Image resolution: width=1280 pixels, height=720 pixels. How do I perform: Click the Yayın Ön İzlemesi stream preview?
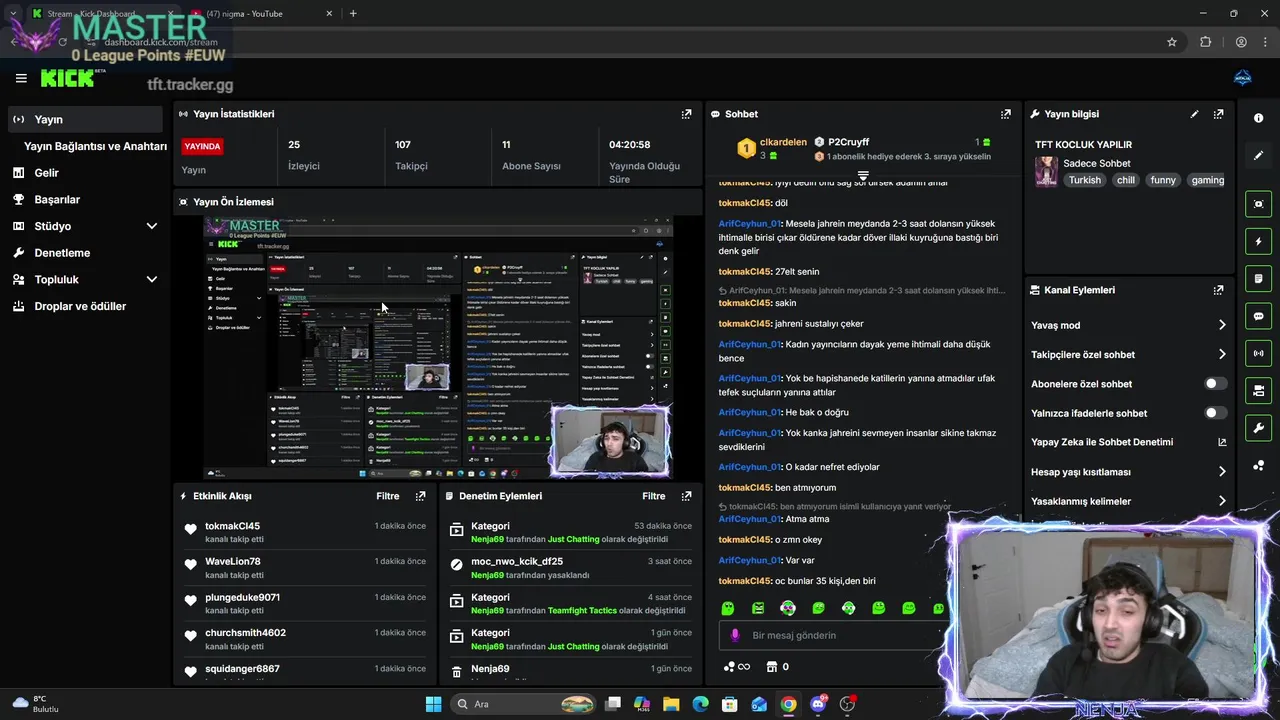(438, 347)
